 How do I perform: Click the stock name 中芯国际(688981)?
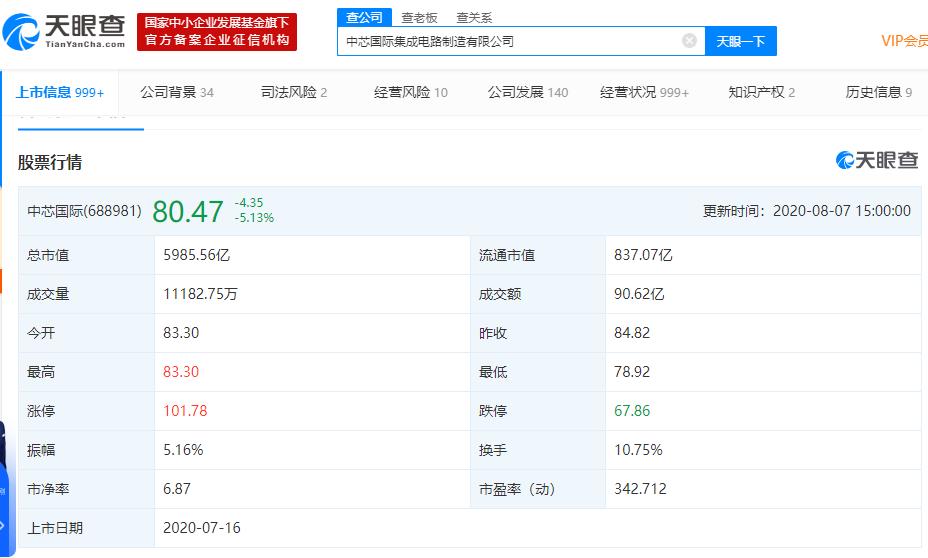tap(85, 211)
